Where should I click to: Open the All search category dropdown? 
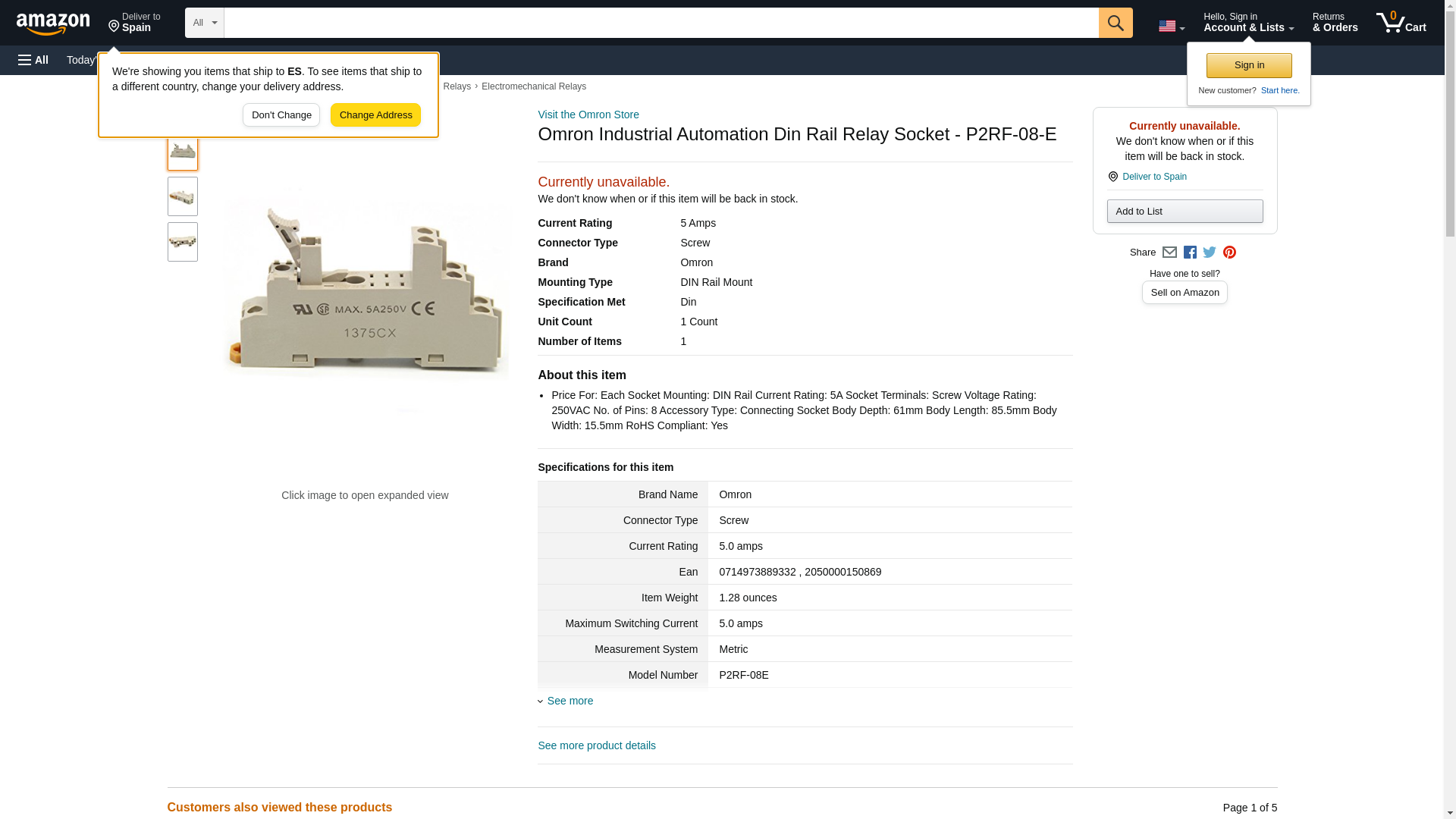[x=204, y=23]
